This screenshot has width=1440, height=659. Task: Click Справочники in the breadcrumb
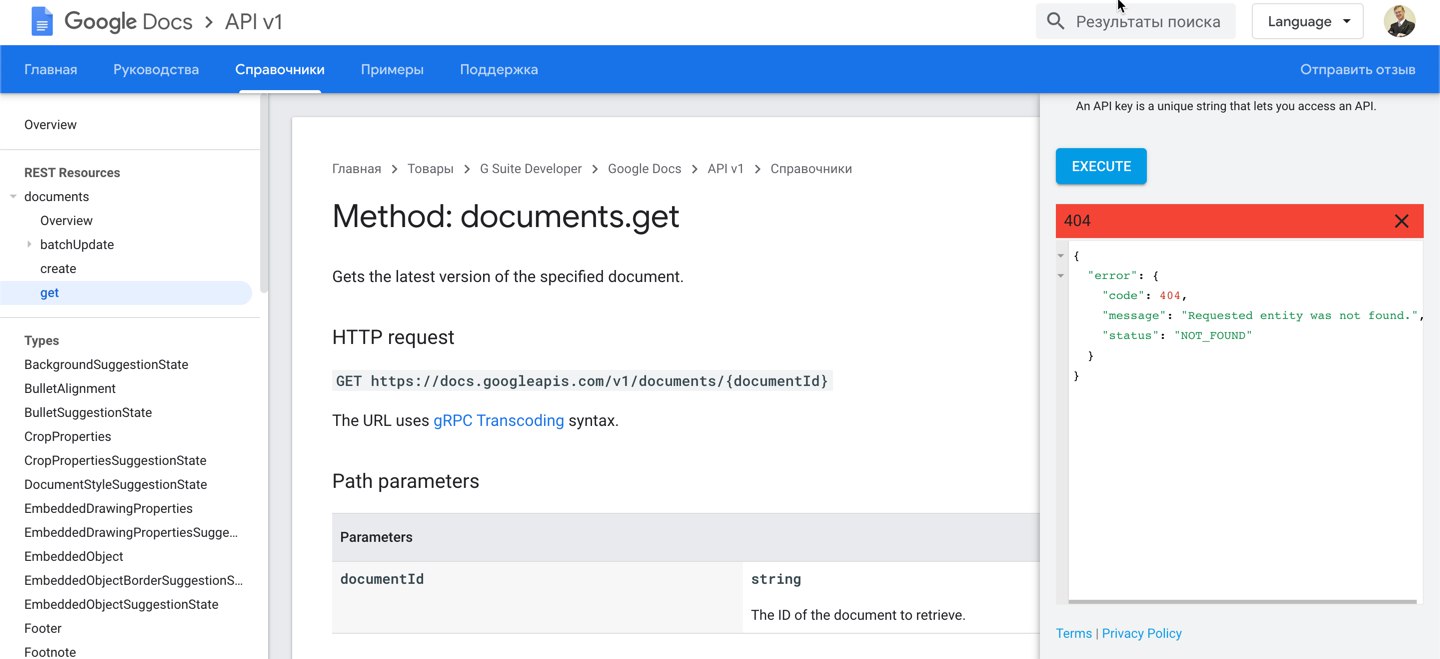click(x=811, y=169)
